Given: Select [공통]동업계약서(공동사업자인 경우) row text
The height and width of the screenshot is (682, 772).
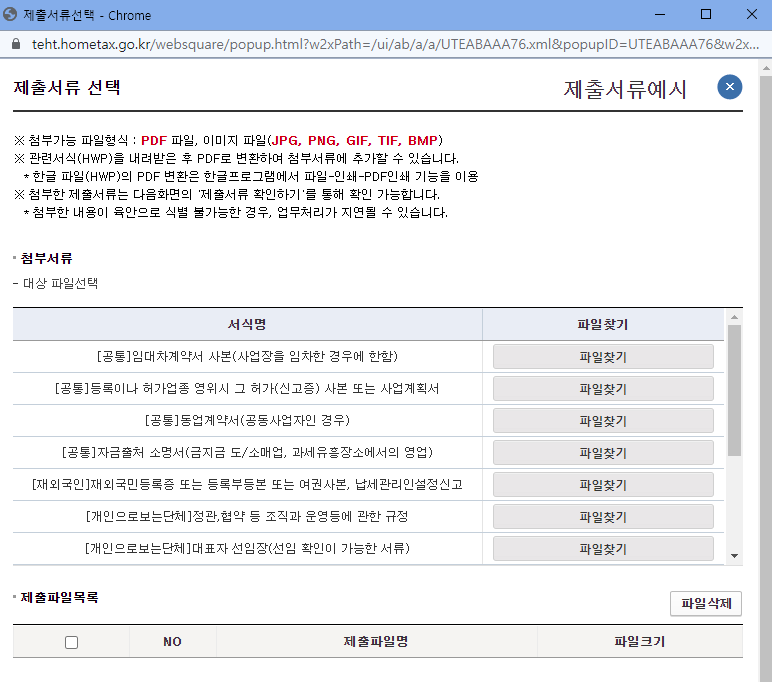Looking at the screenshot, I should pos(247,420).
